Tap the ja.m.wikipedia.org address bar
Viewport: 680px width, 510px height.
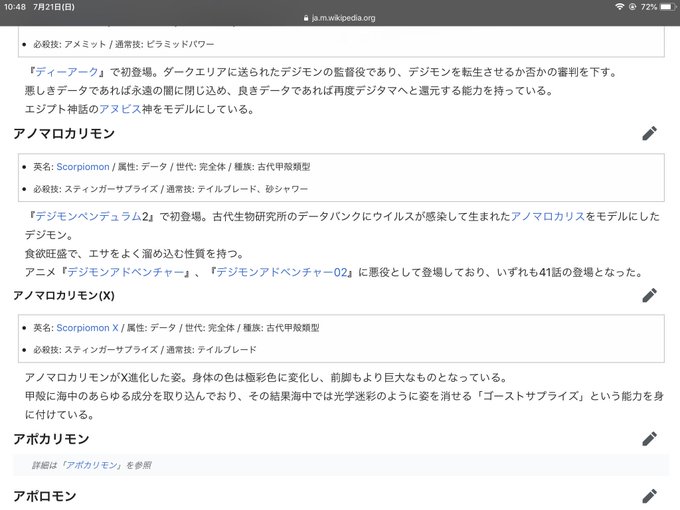pyautogui.click(x=340, y=18)
